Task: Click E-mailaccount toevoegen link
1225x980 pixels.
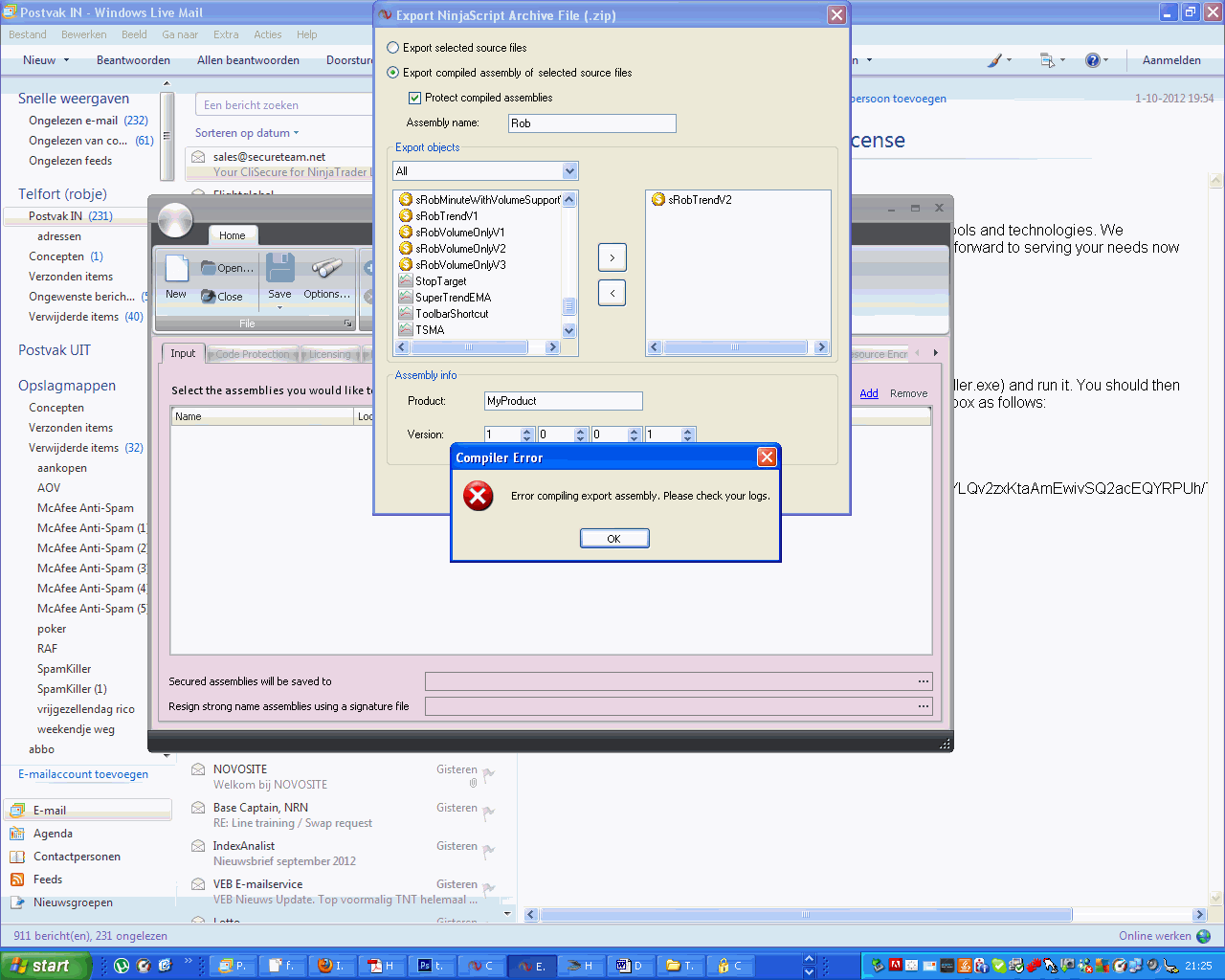Action: pyautogui.click(x=83, y=774)
